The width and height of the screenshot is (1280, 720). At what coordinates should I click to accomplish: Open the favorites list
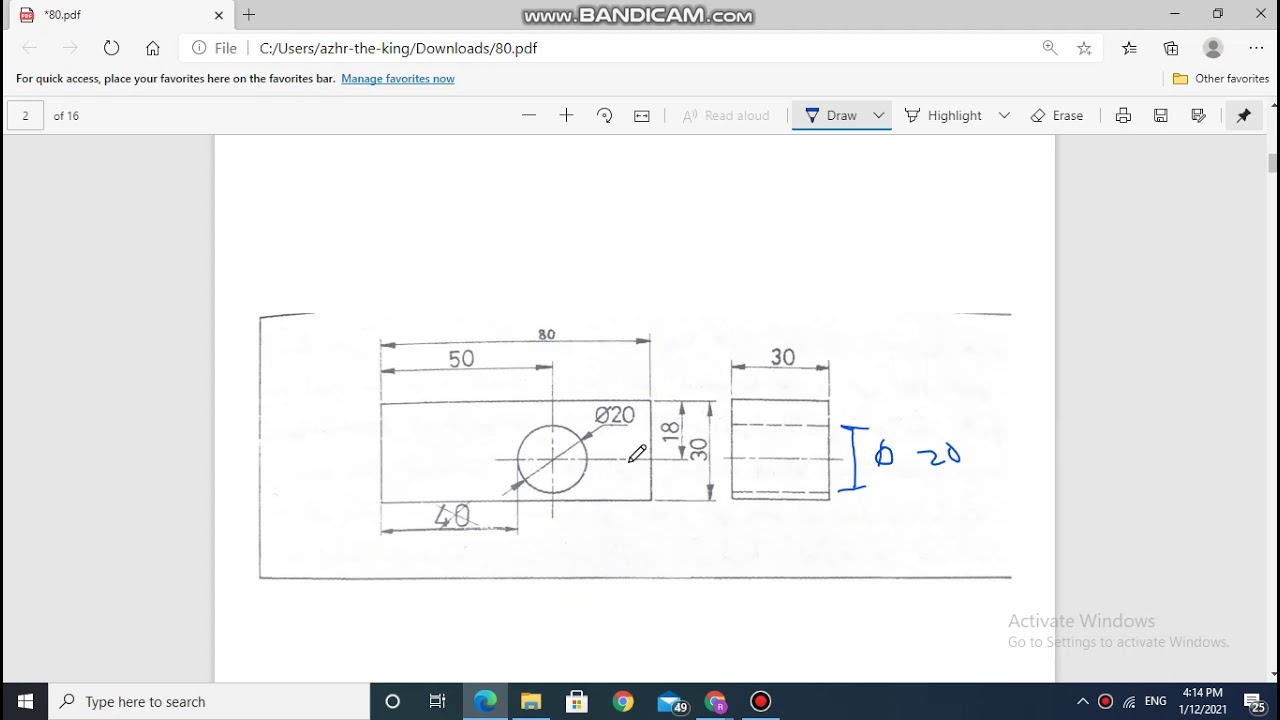point(1129,48)
